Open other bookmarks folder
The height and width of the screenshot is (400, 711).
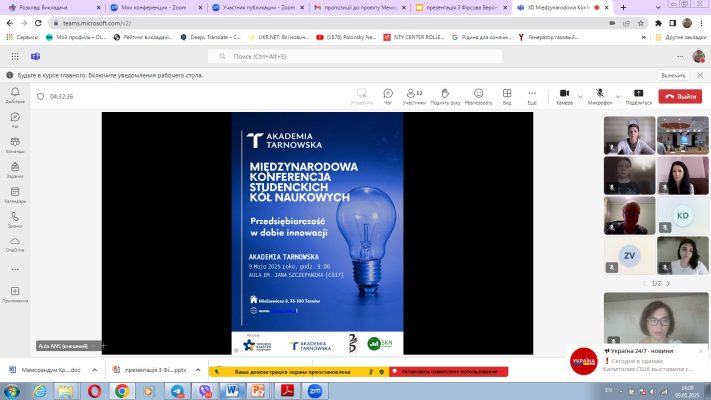coord(681,37)
